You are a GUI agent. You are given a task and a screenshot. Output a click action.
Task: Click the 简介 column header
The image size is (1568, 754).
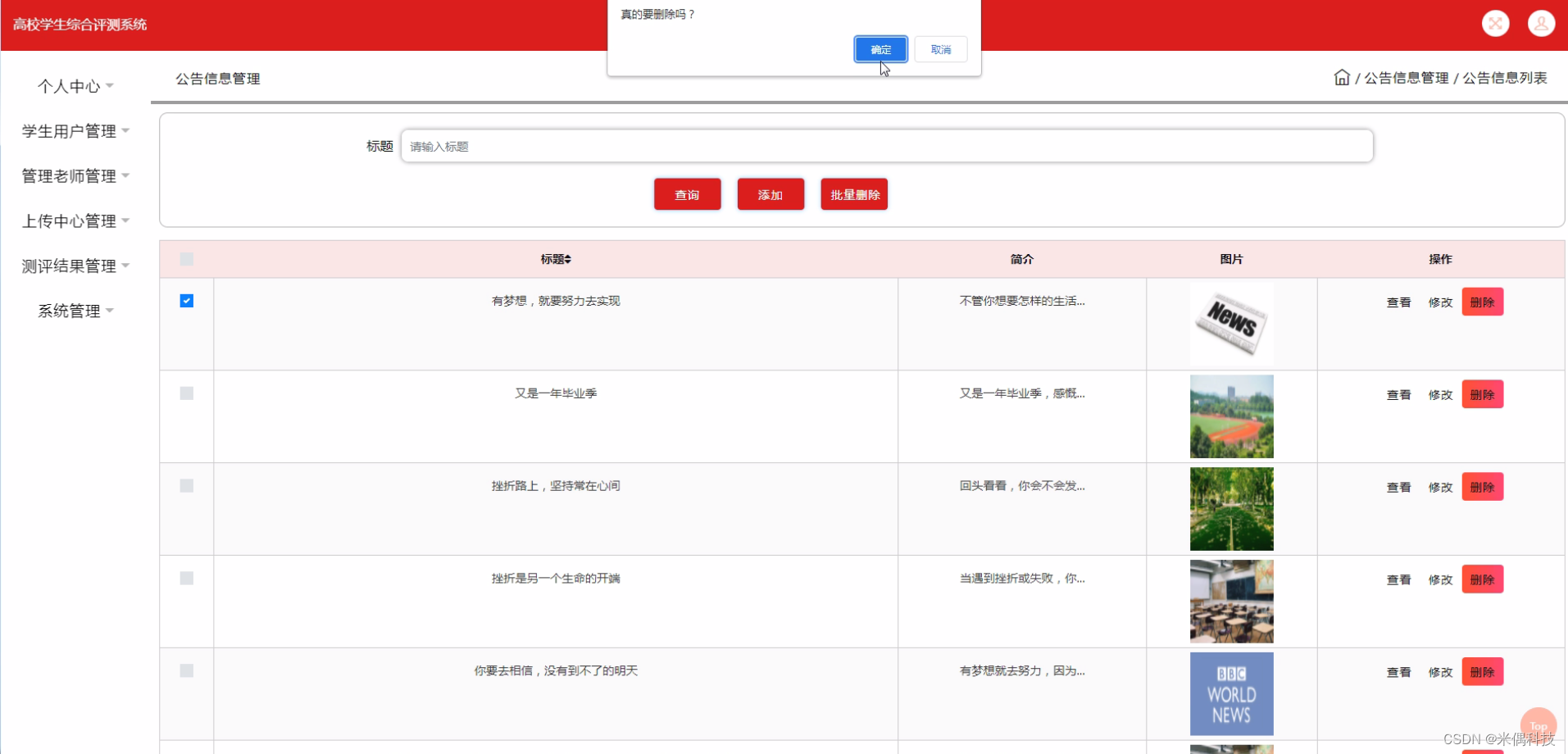1022,259
